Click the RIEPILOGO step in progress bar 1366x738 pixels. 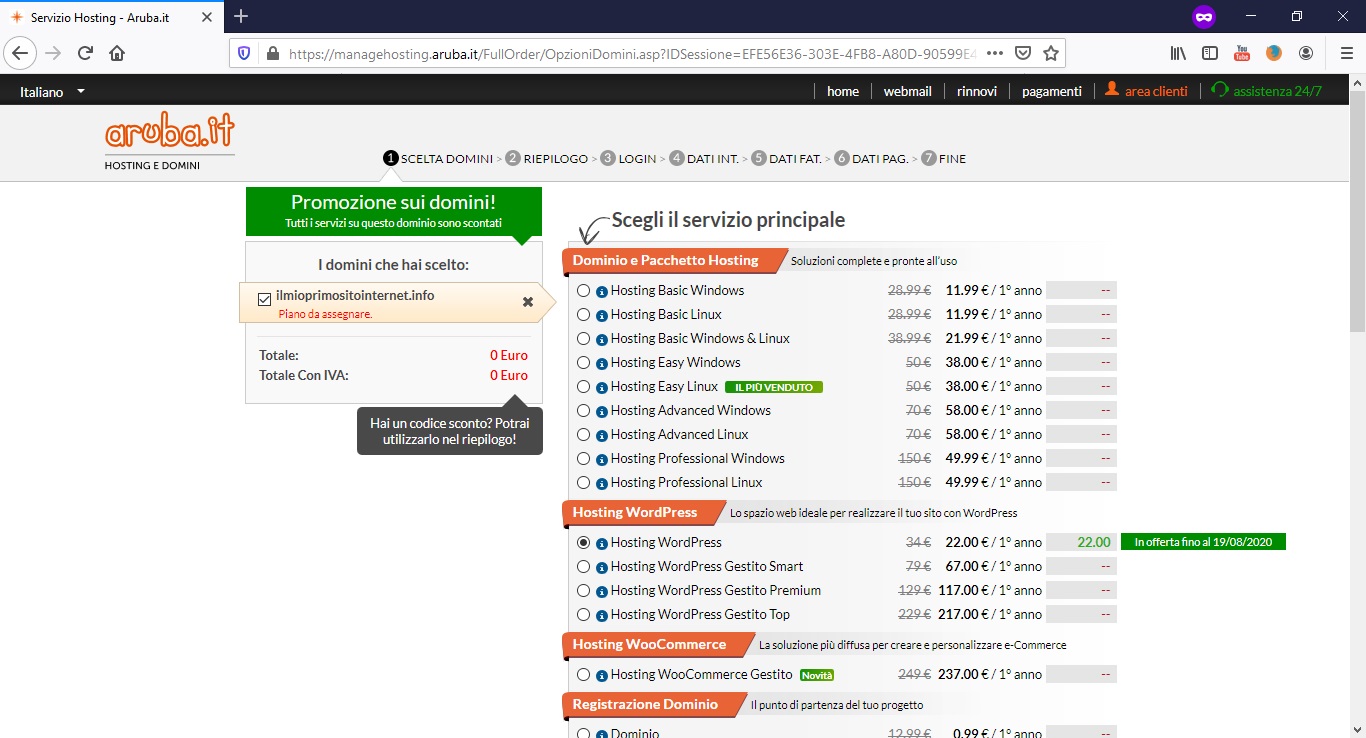[547, 158]
